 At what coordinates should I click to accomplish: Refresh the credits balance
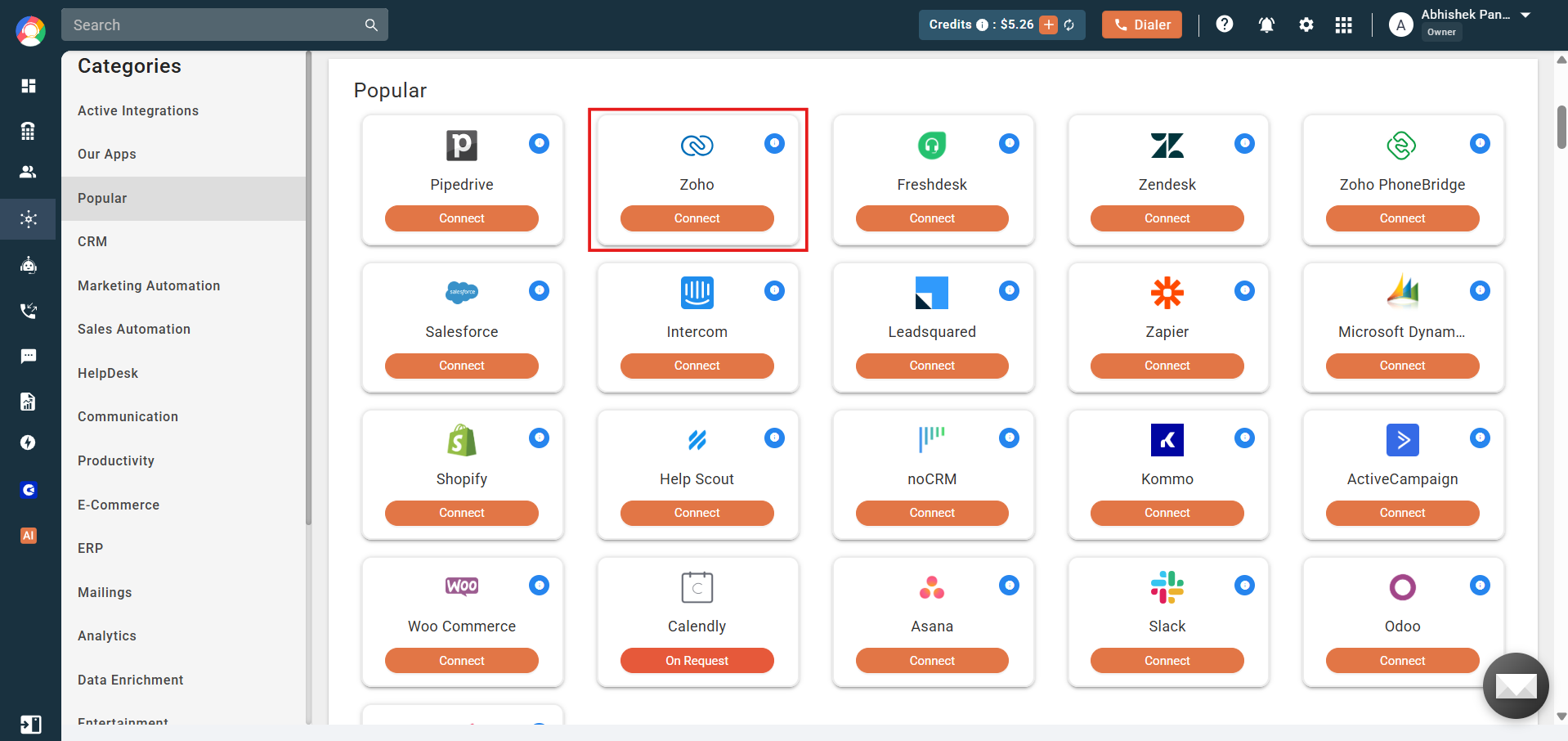click(1069, 25)
